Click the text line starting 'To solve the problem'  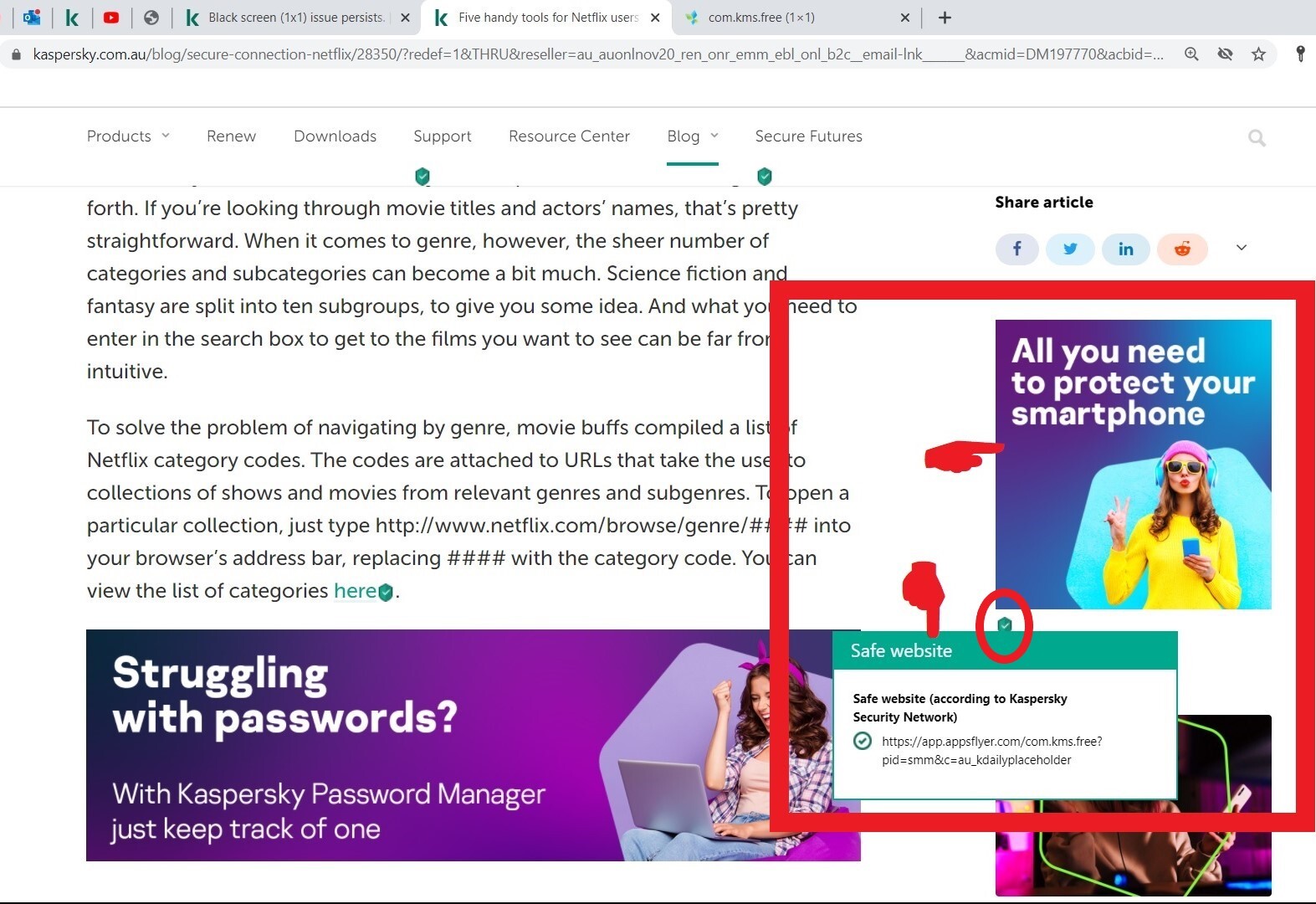(442, 428)
